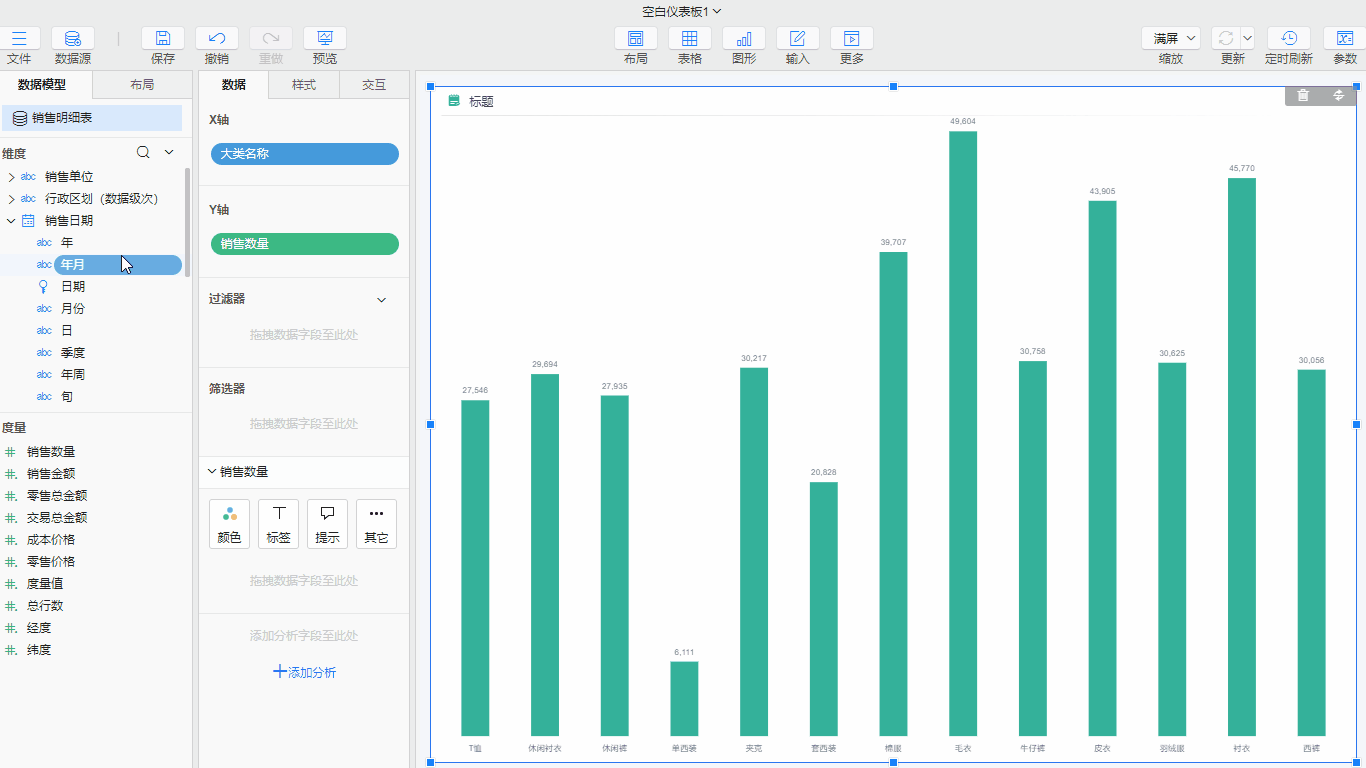Viewport: 1366px width, 768px height.
Task: Switch to the Style (样式) tab
Action: click(x=304, y=85)
